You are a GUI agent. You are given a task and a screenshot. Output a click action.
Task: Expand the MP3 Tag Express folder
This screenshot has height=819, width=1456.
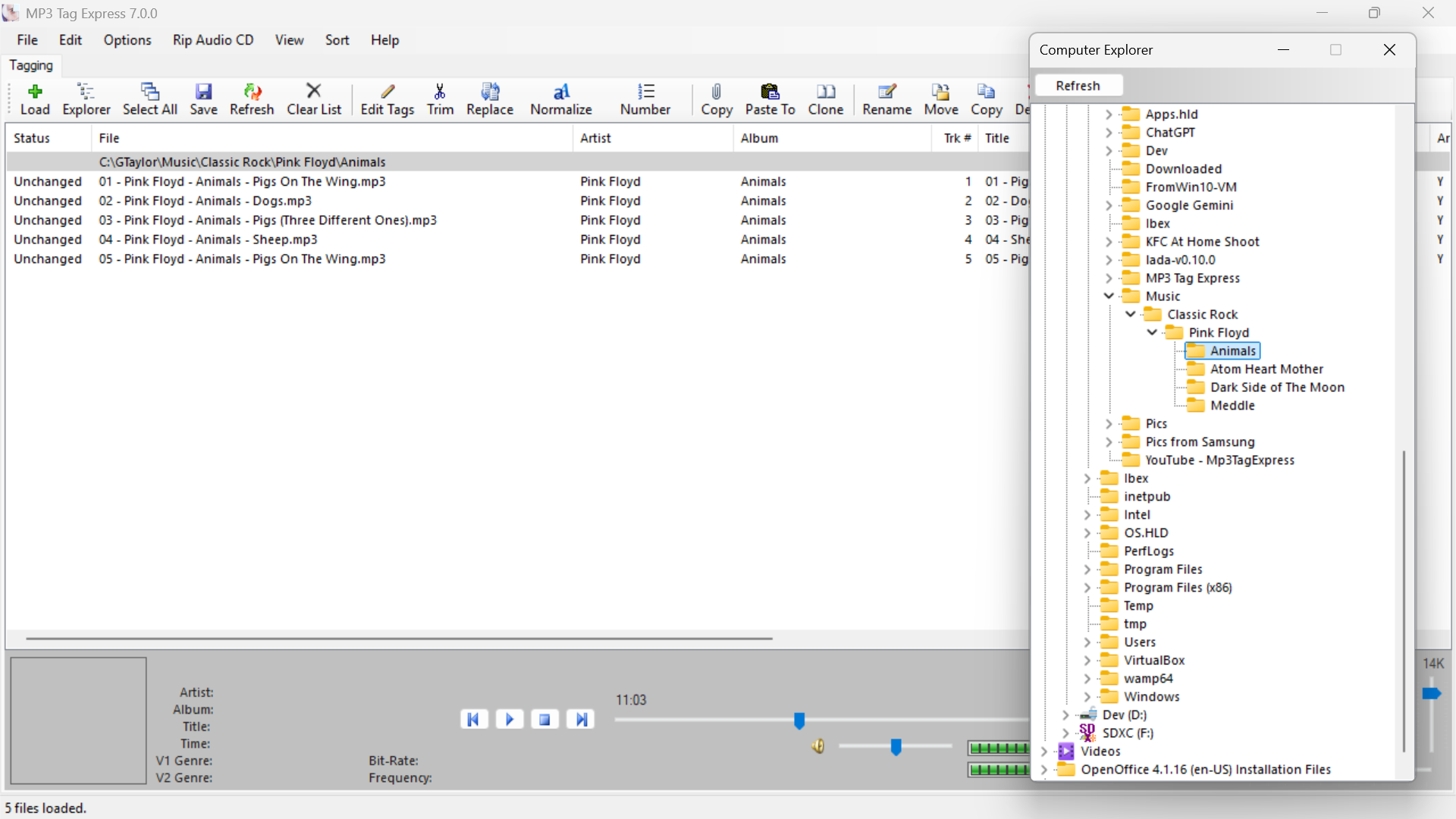1109,278
